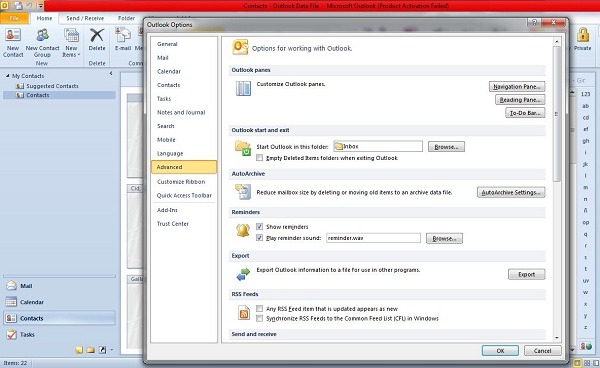Open the File tab
The image size is (600, 368).
tap(14, 18)
